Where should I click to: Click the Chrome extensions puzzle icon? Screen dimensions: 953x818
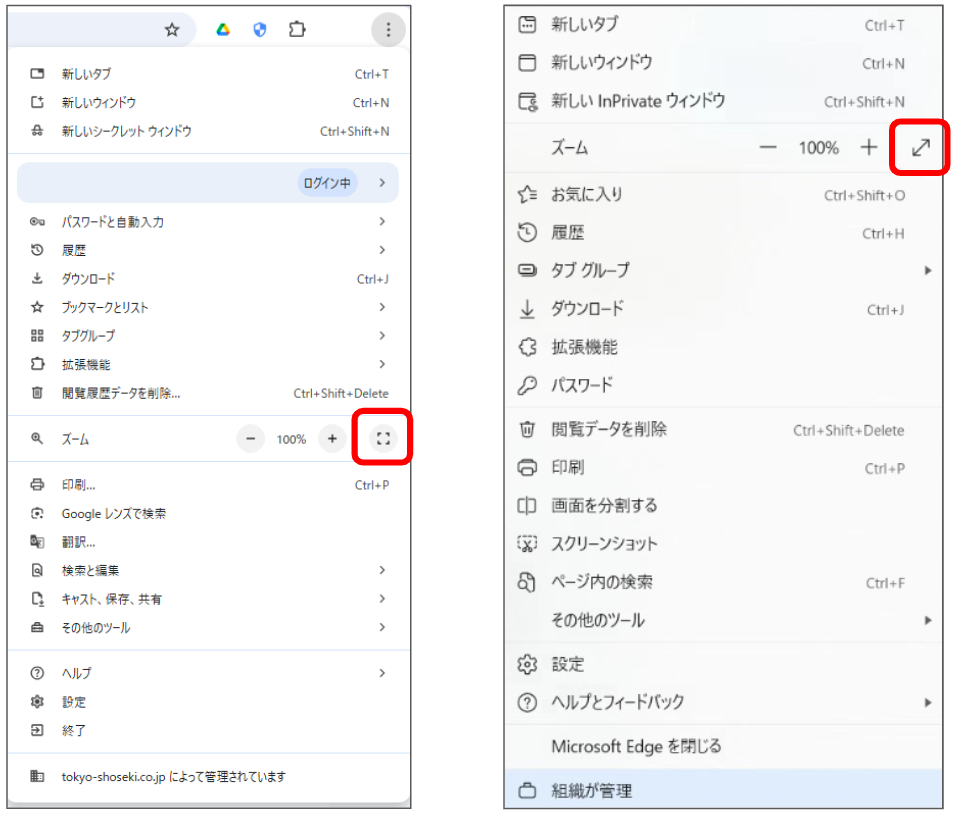(x=296, y=29)
